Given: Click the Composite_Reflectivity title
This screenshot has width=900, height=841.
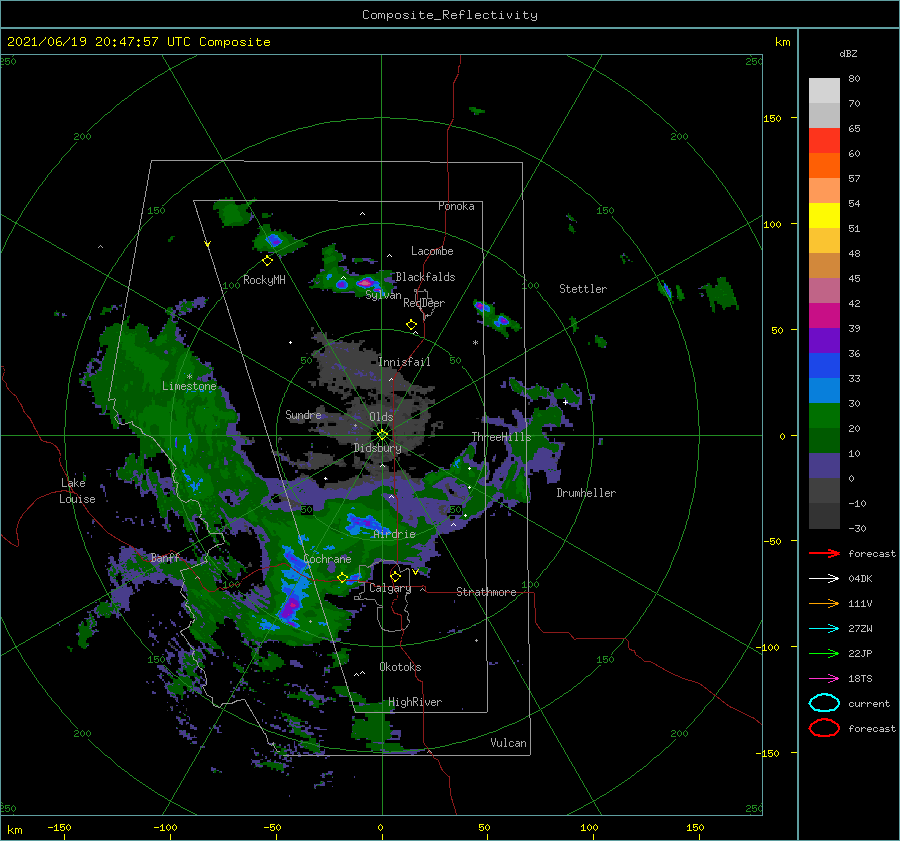Looking at the screenshot, I should tap(449, 15).
